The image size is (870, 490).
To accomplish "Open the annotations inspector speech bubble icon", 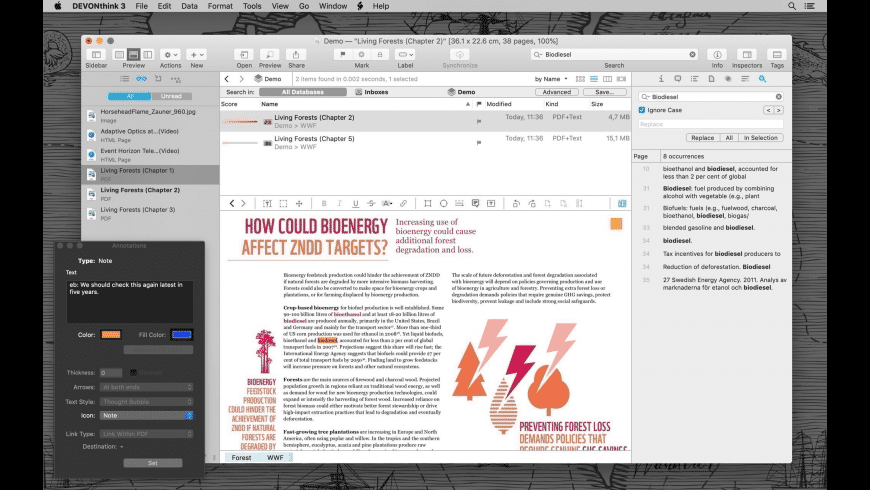I will point(677,79).
